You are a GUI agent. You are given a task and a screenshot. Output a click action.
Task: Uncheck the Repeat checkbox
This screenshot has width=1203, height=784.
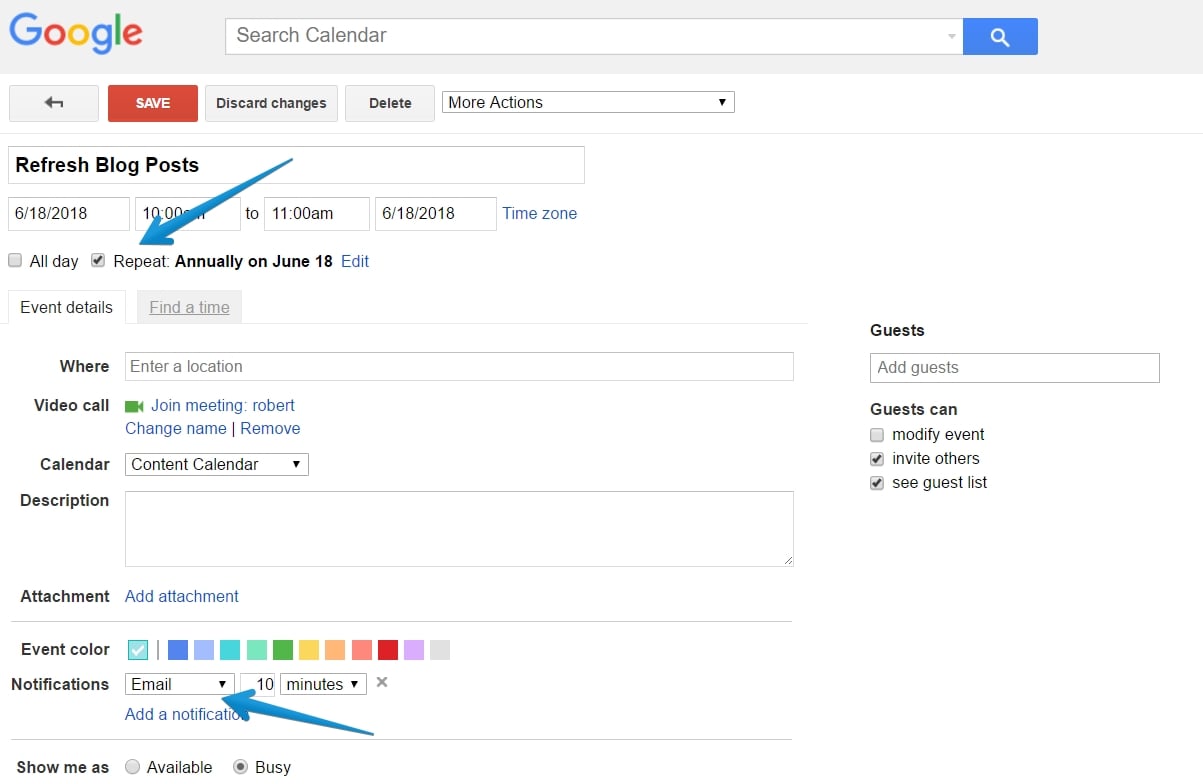pos(98,261)
